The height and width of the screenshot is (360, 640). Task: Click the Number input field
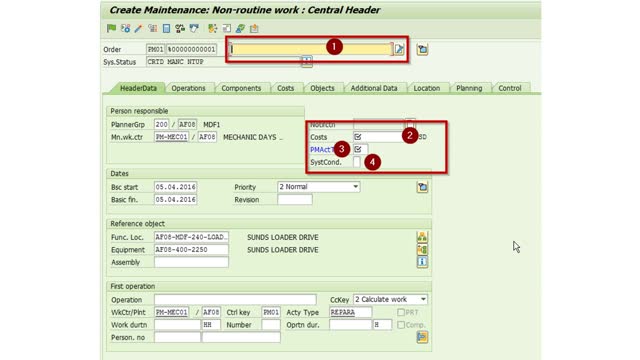(x=271, y=325)
